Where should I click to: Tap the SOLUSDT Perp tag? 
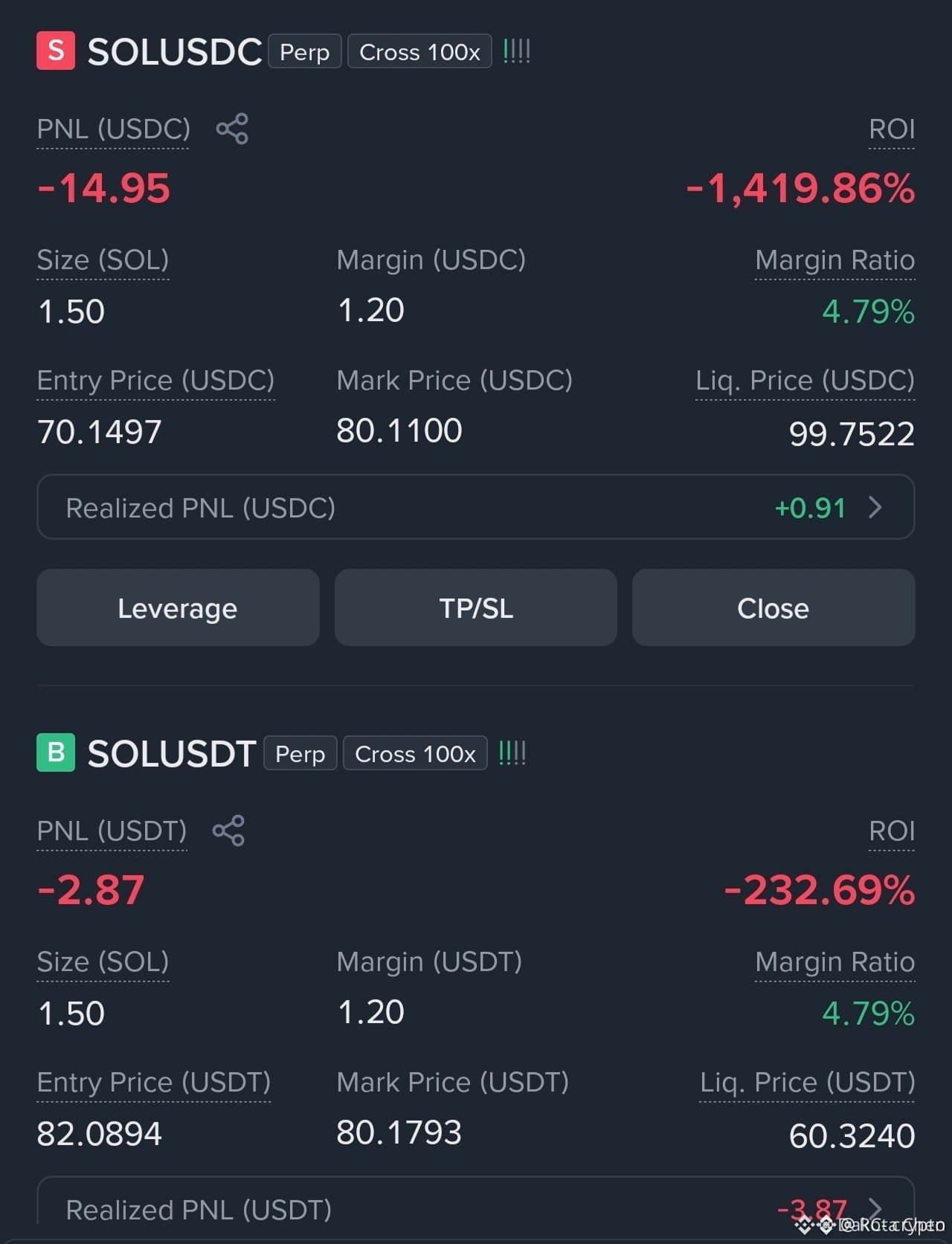[x=300, y=753]
